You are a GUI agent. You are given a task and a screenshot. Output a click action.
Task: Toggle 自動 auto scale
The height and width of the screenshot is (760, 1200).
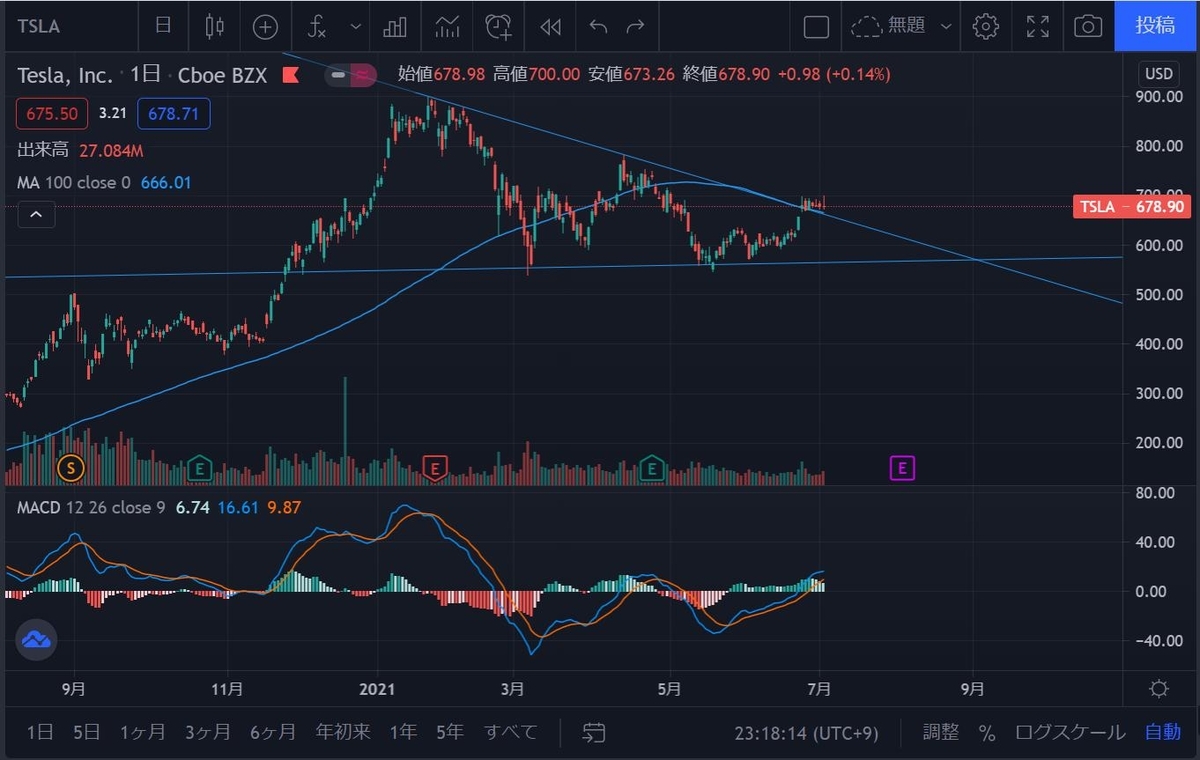coord(1163,732)
